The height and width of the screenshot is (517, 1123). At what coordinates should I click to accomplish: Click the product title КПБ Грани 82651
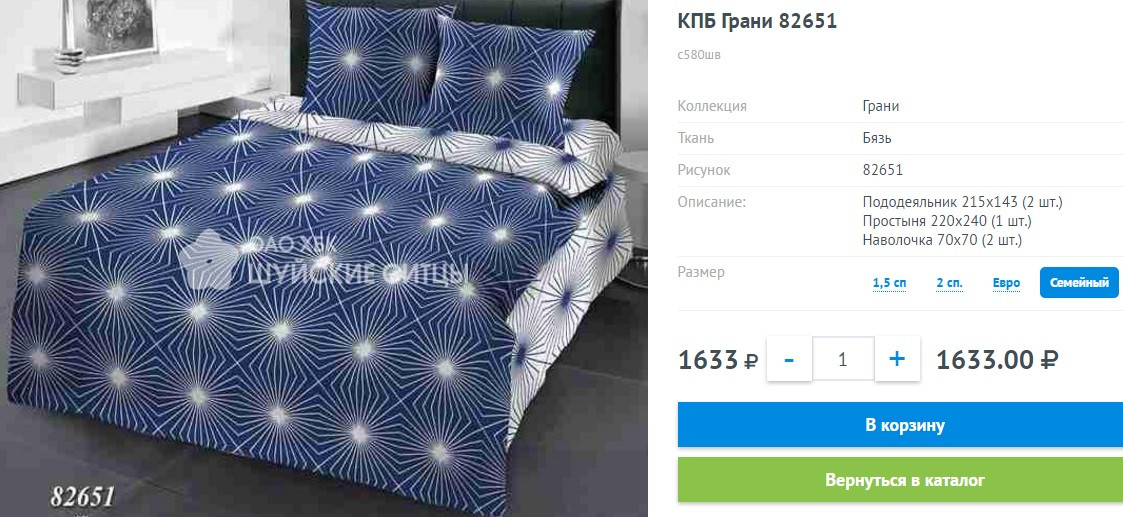point(757,21)
